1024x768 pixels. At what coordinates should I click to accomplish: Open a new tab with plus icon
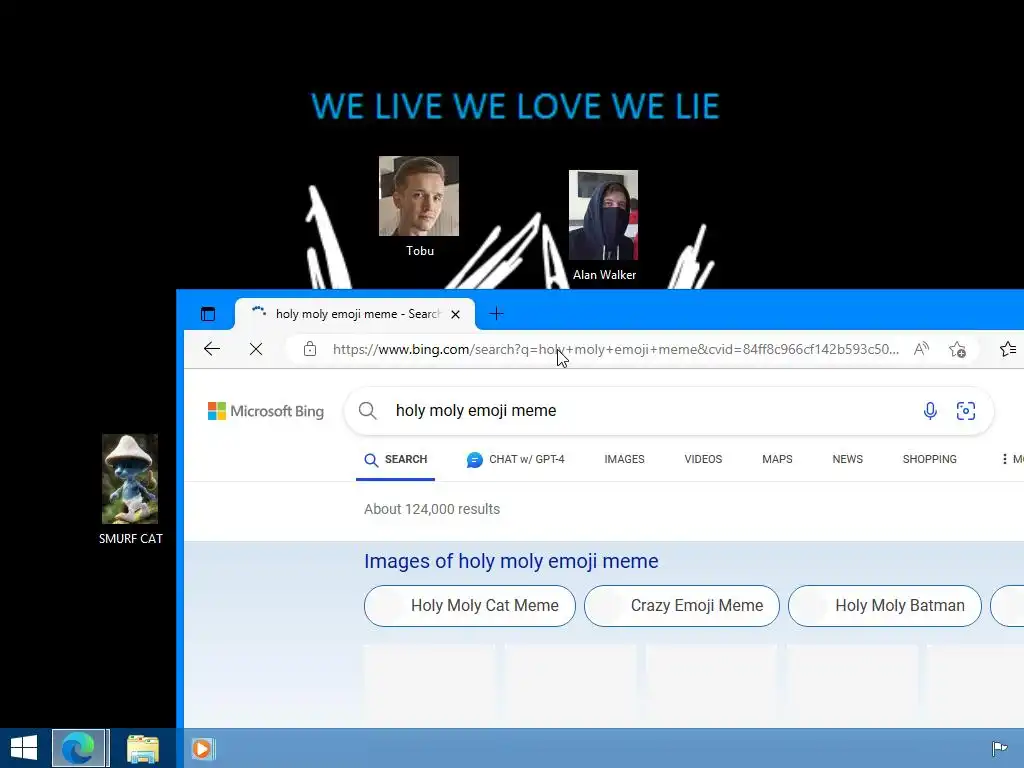coord(496,314)
